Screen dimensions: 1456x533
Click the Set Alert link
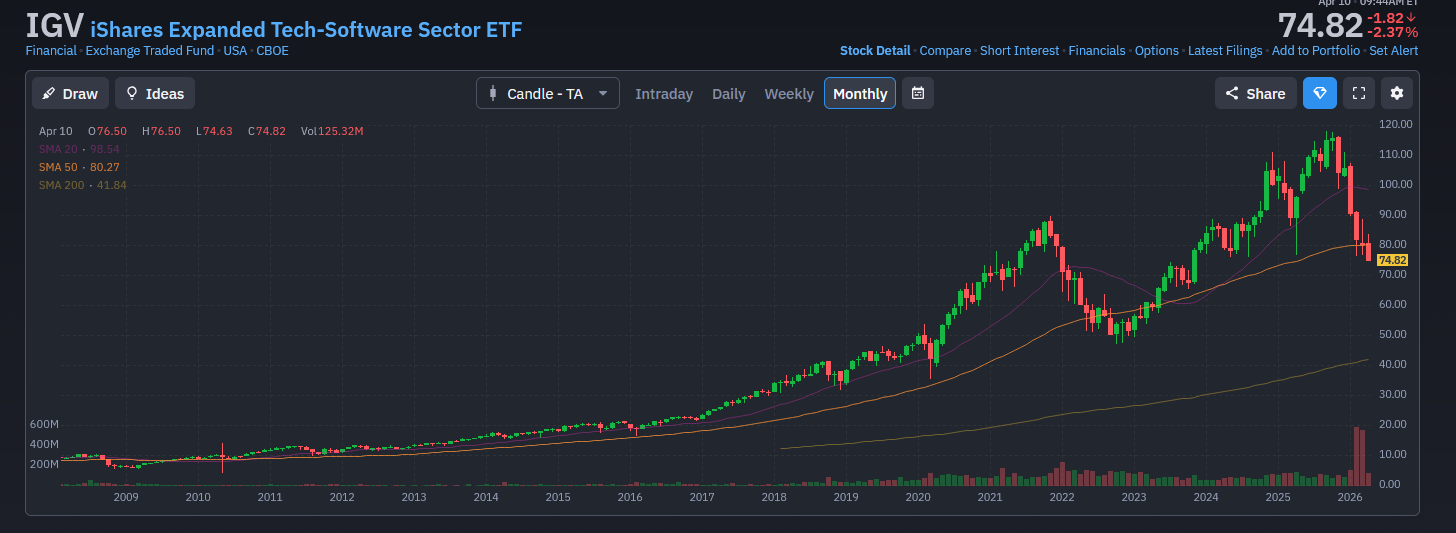coord(1394,51)
